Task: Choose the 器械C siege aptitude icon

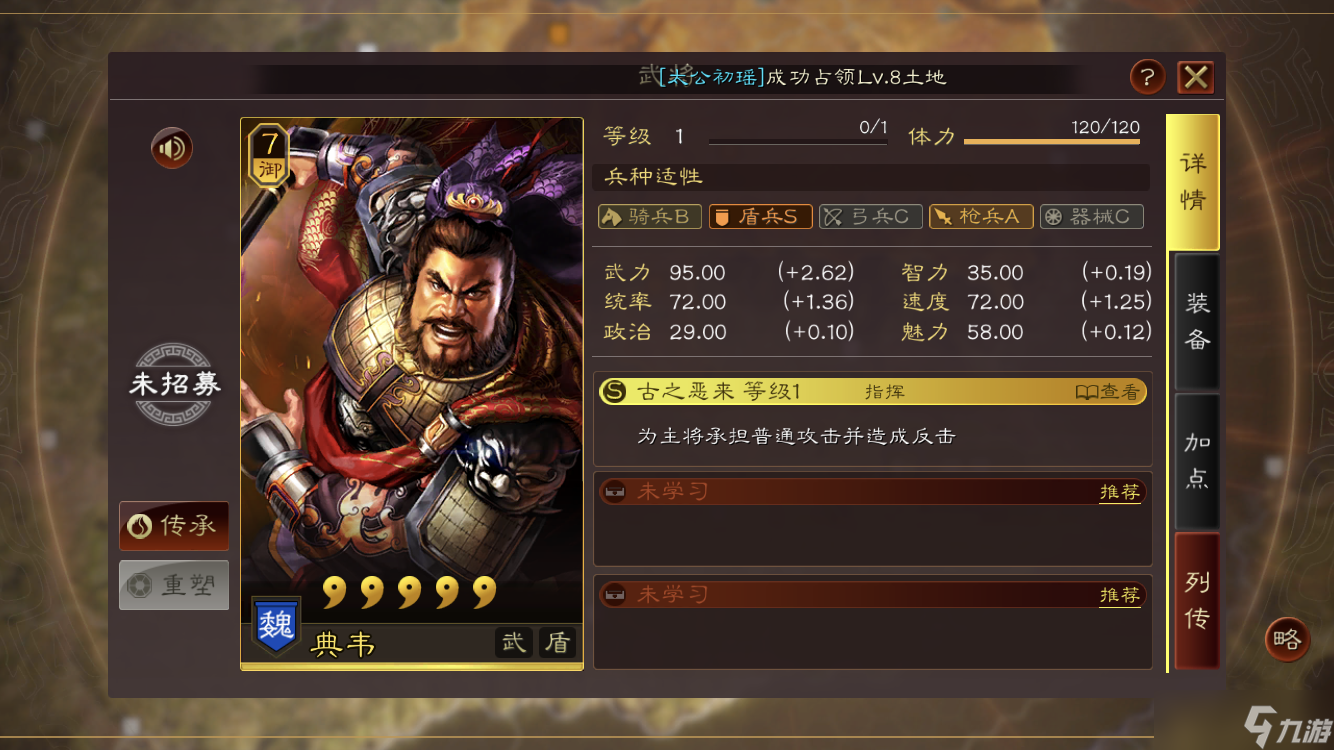Action: tap(1091, 216)
